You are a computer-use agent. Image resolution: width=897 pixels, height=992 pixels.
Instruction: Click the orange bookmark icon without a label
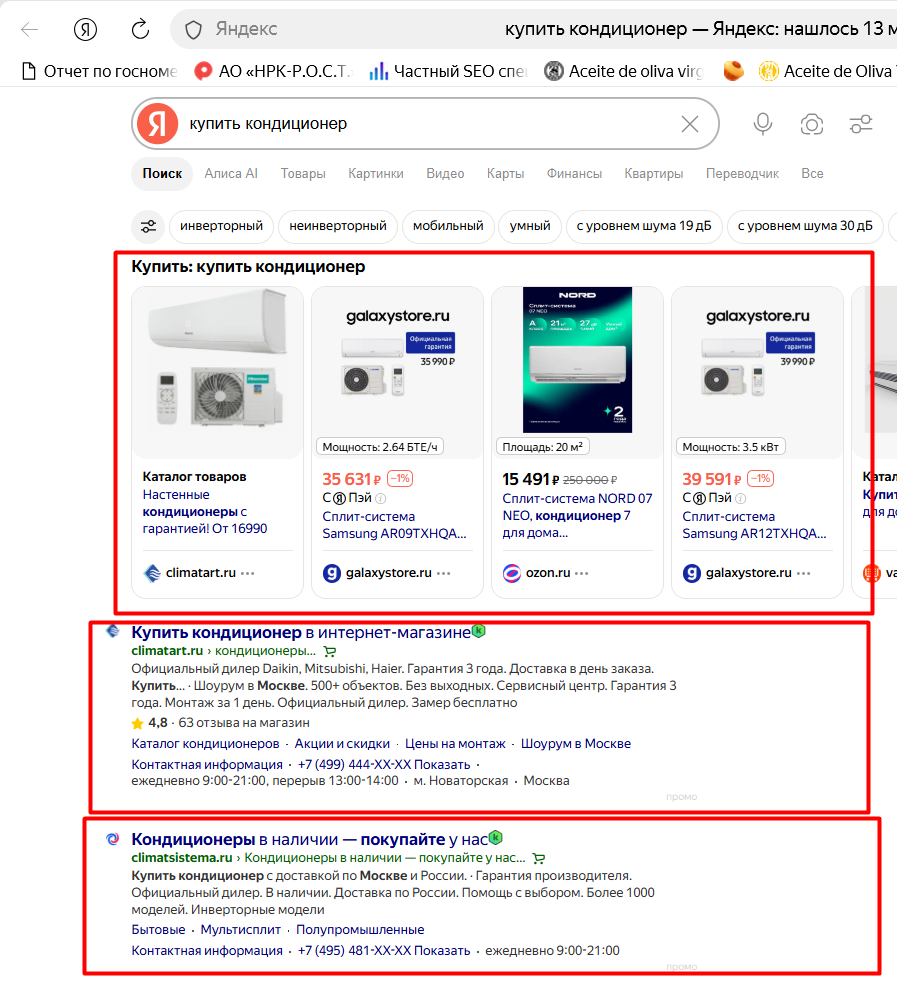733,71
